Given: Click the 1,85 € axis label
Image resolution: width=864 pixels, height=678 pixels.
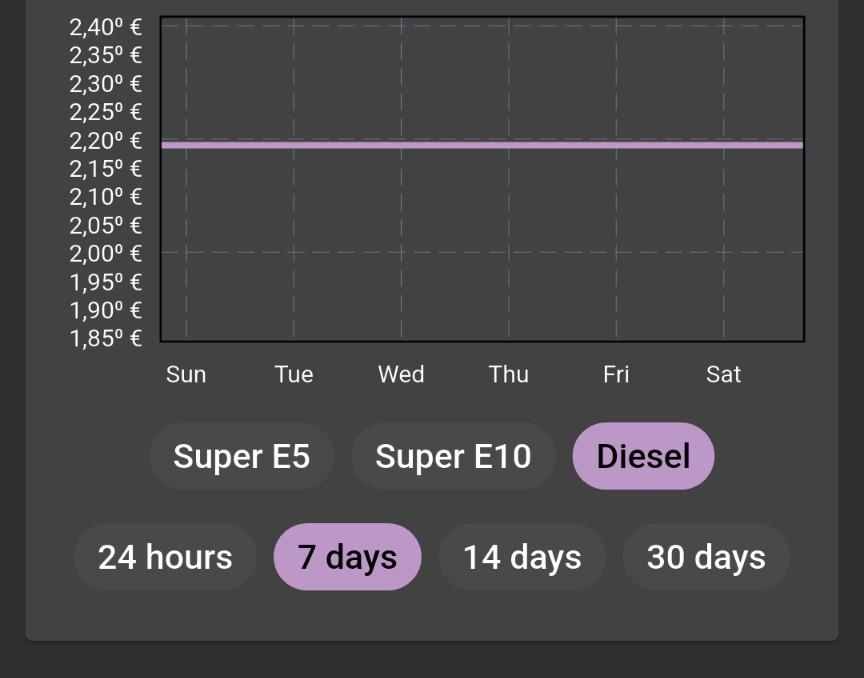Looking at the screenshot, I should (x=106, y=339).
